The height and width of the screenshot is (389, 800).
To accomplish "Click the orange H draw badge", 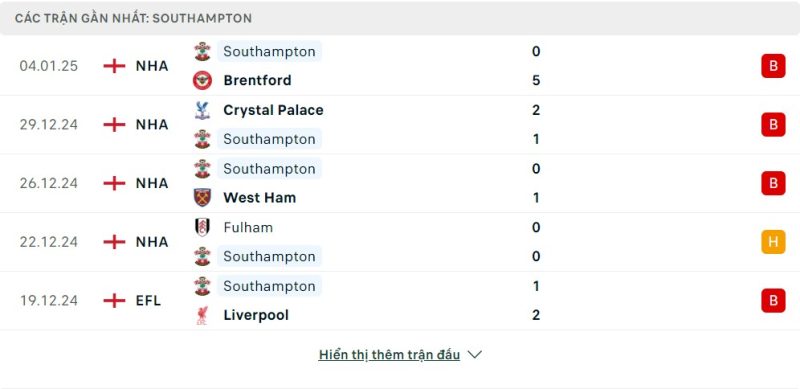I will coord(773,242).
